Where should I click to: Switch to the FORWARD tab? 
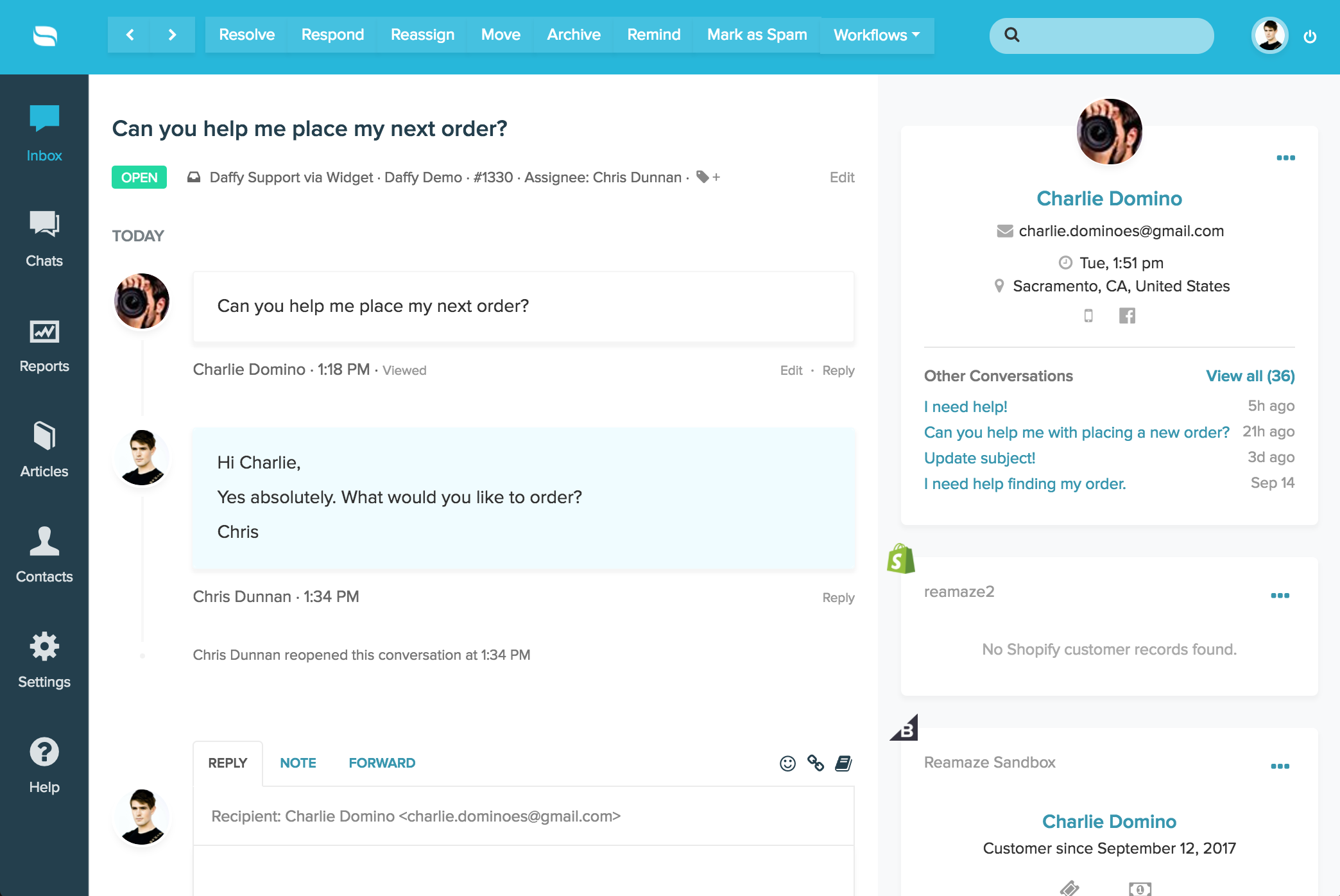[382, 763]
